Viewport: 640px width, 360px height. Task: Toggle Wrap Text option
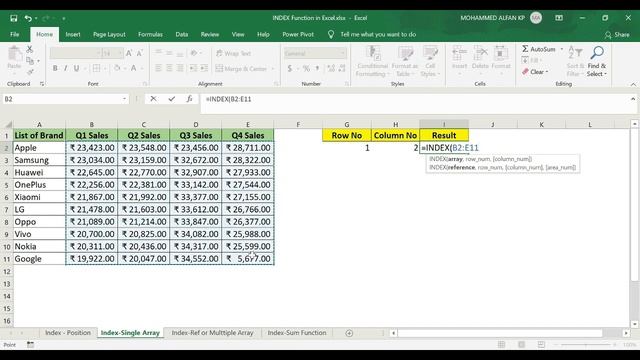(x=233, y=53)
